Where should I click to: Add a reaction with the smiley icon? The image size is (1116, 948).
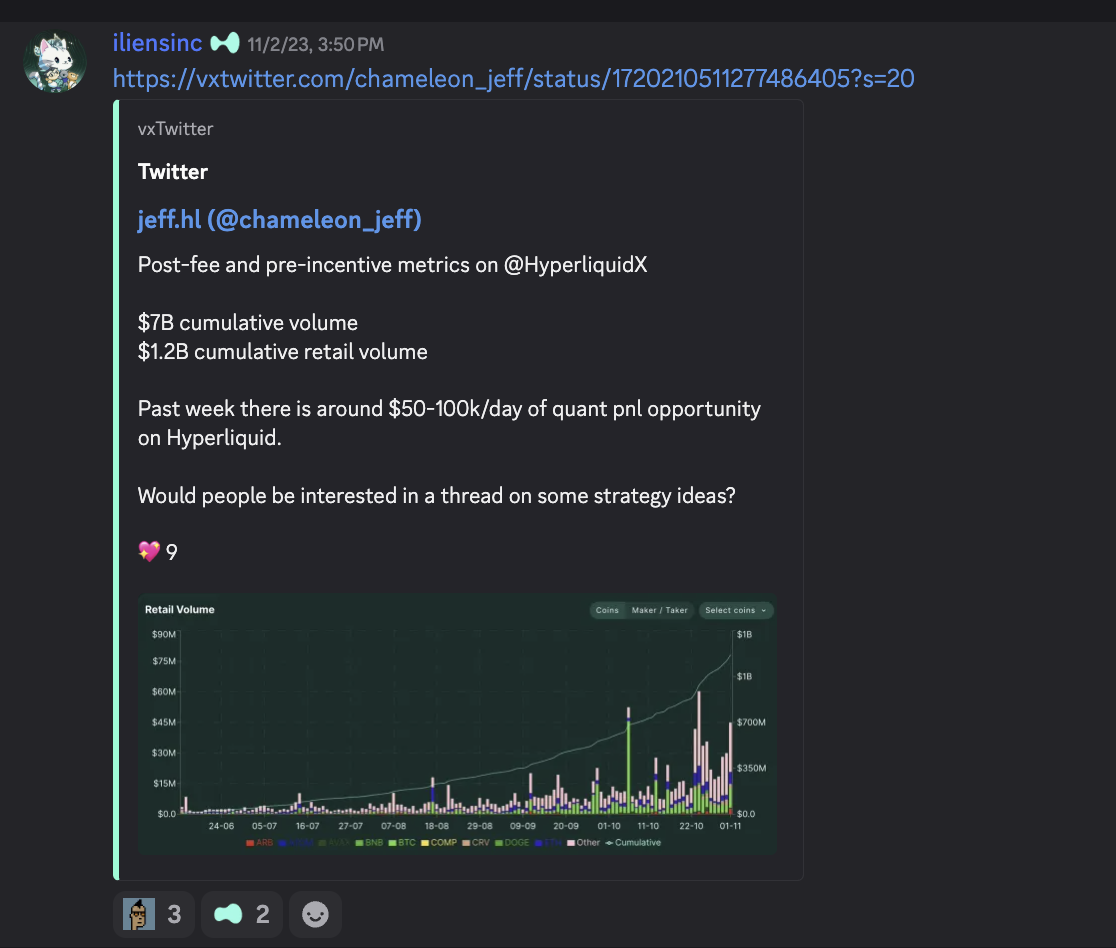tap(315, 915)
